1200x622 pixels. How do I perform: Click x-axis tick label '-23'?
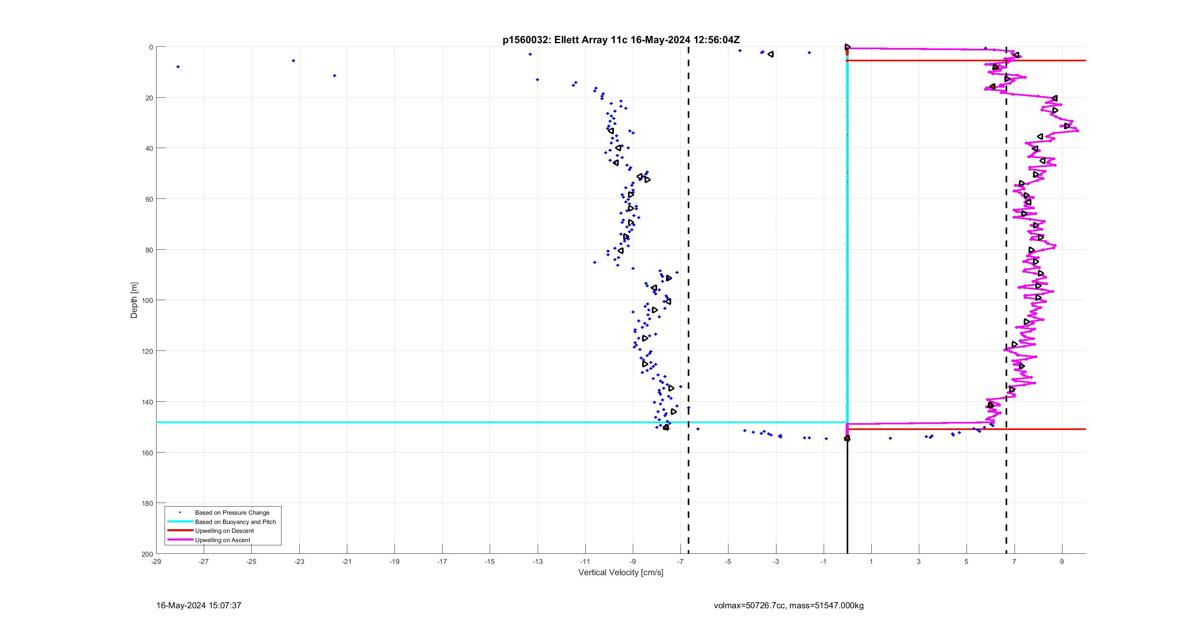(x=299, y=561)
